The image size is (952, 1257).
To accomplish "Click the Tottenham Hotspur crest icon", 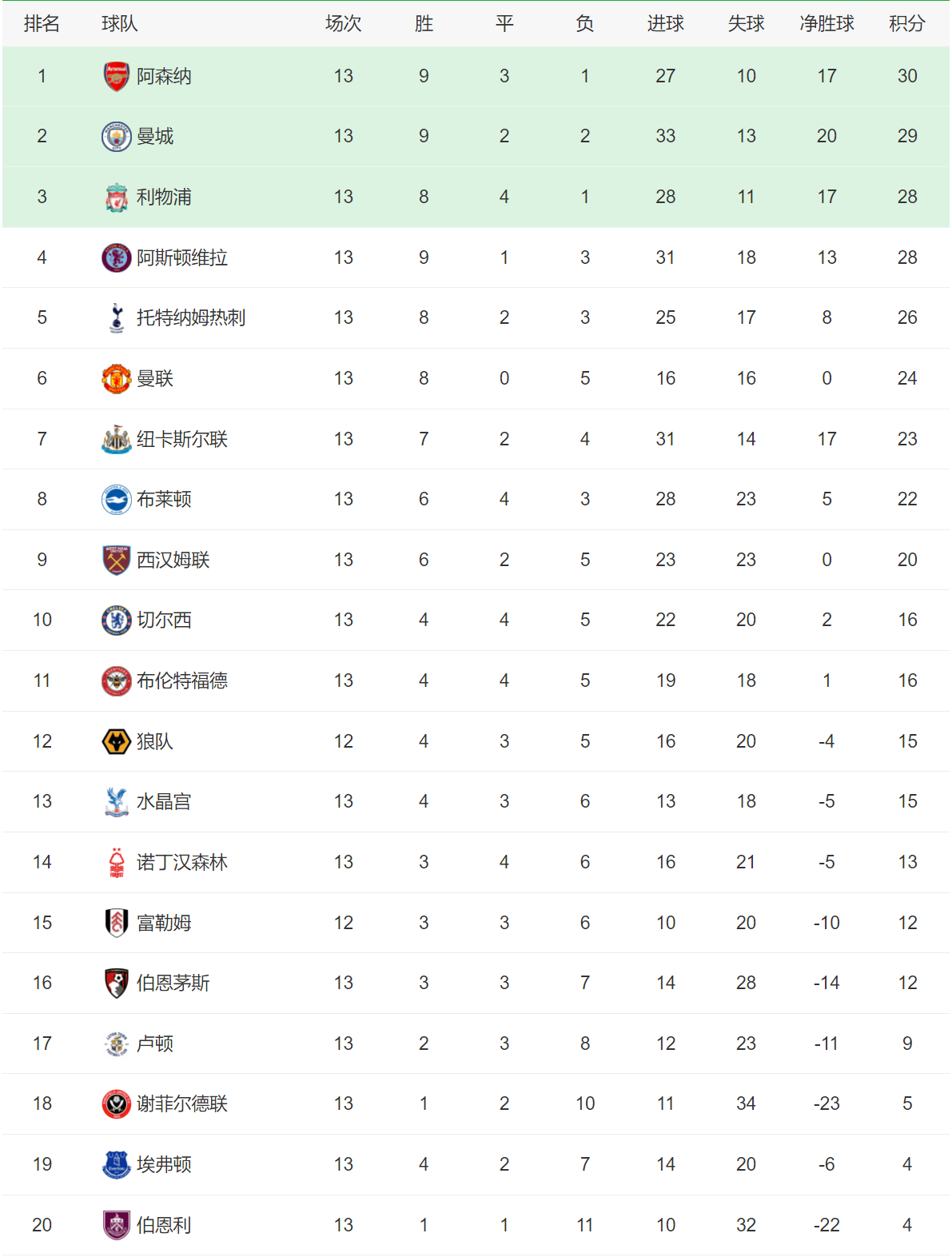I will click(117, 318).
